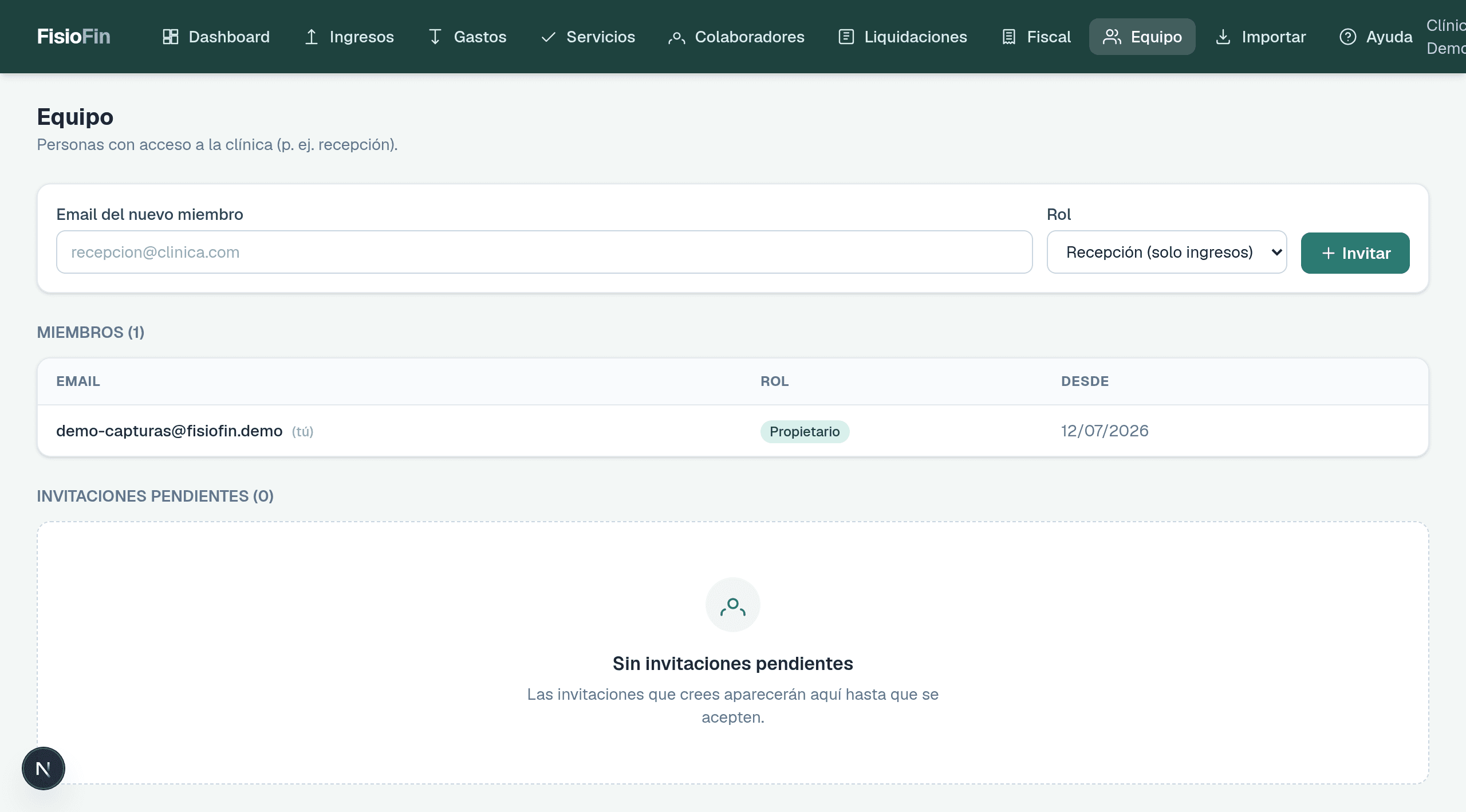This screenshot has width=1466, height=812.
Task: Select the demo-capturas@fisiofin.demo email cell
Action: tap(170, 431)
